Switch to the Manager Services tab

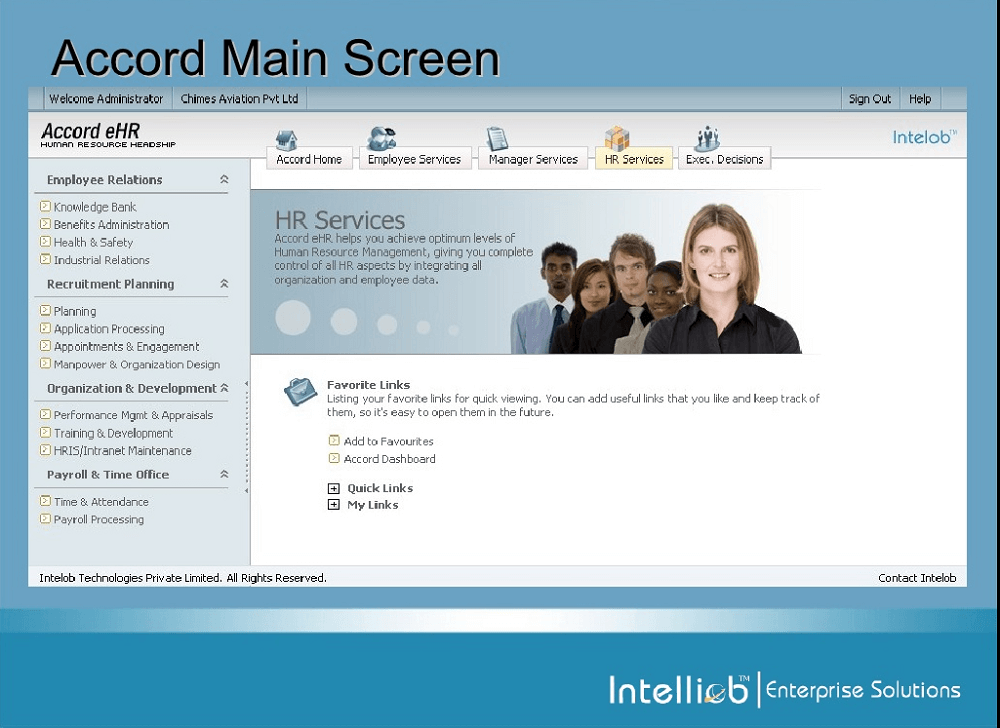coord(533,159)
